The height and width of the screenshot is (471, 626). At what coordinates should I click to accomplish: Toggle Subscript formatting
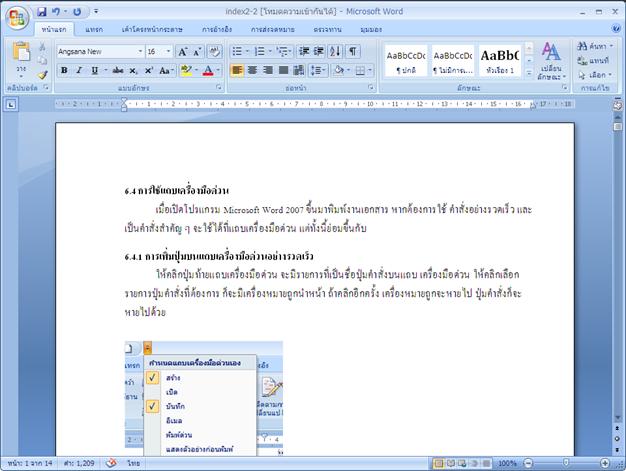click(x=133, y=71)
